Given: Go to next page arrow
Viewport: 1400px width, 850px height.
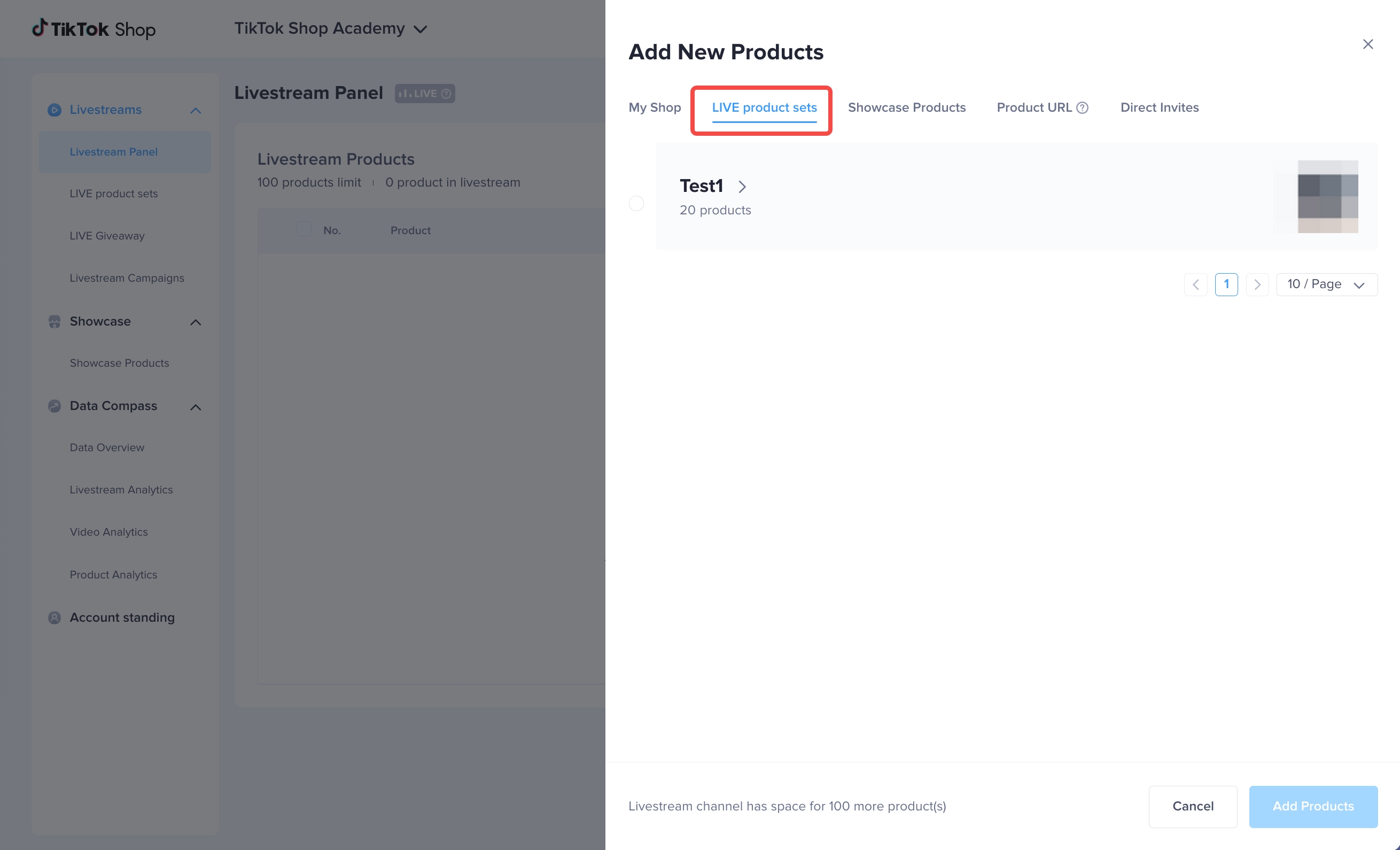Looking at the screenshot, I should (x=1257, y=284).
